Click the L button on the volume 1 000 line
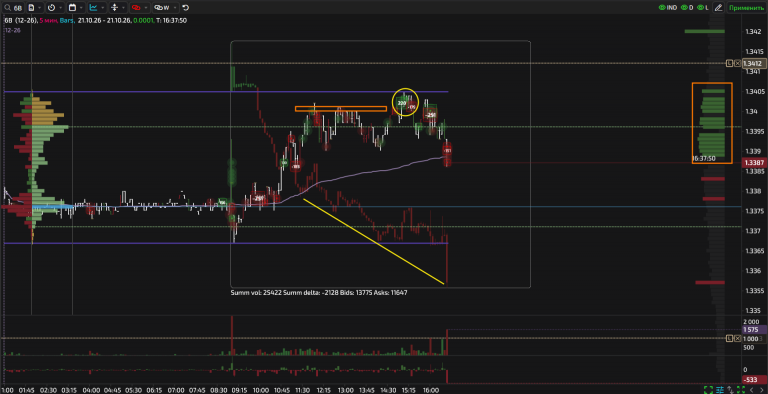 pos(729,339)
